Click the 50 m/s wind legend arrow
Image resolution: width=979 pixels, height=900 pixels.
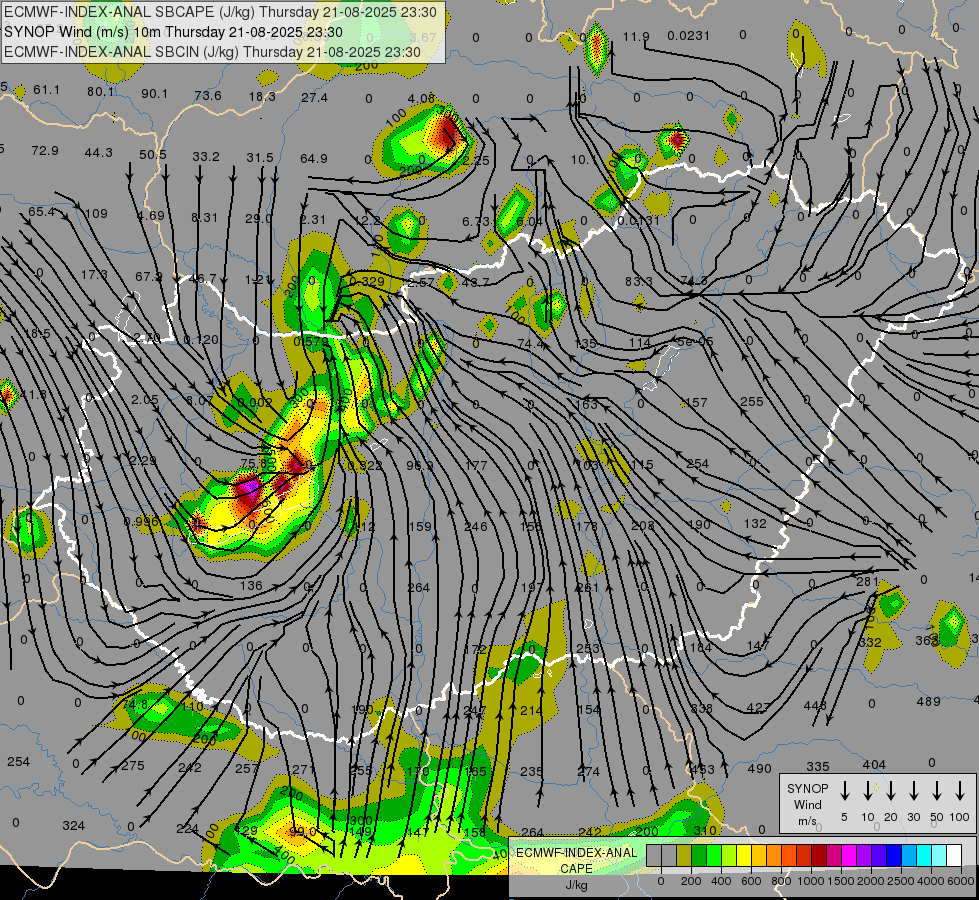pyautogui.click(x=937, y=791)
